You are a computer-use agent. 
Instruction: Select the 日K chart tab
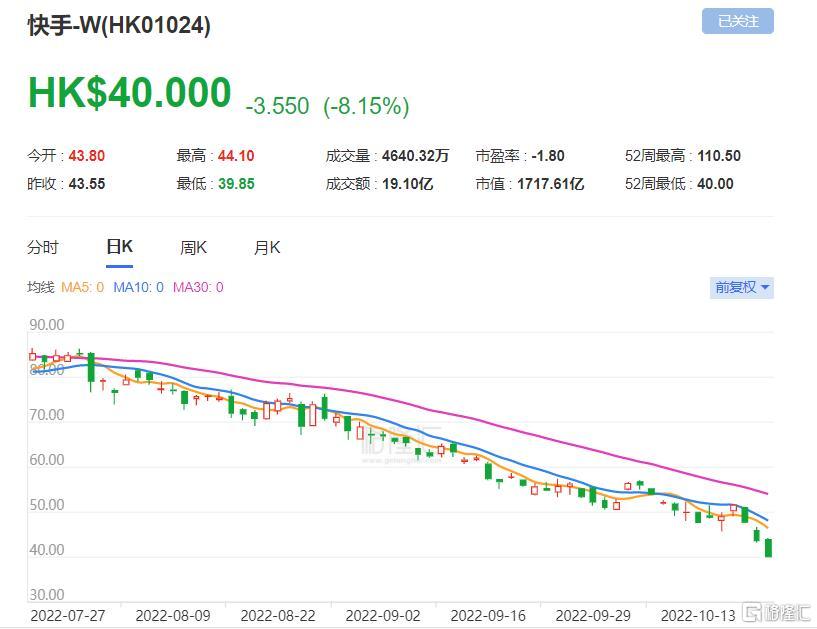[x=119, y=246]
